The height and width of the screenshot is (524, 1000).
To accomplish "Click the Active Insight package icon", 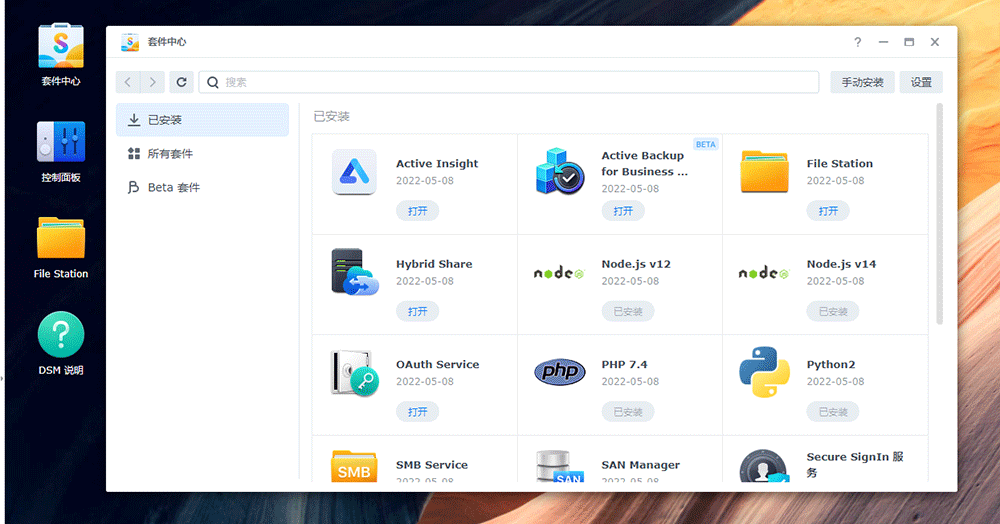I will (354, 172).
